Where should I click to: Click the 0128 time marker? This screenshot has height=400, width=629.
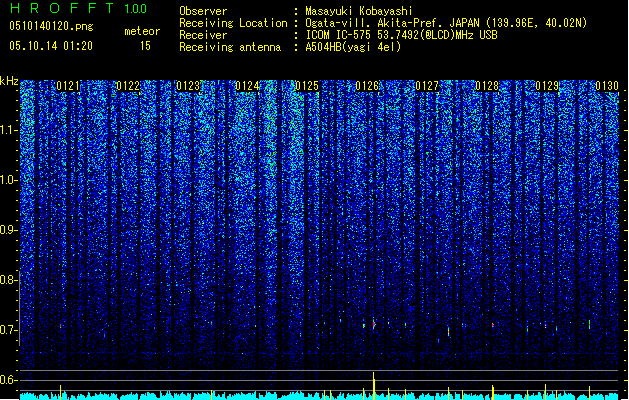click(487, 86)
